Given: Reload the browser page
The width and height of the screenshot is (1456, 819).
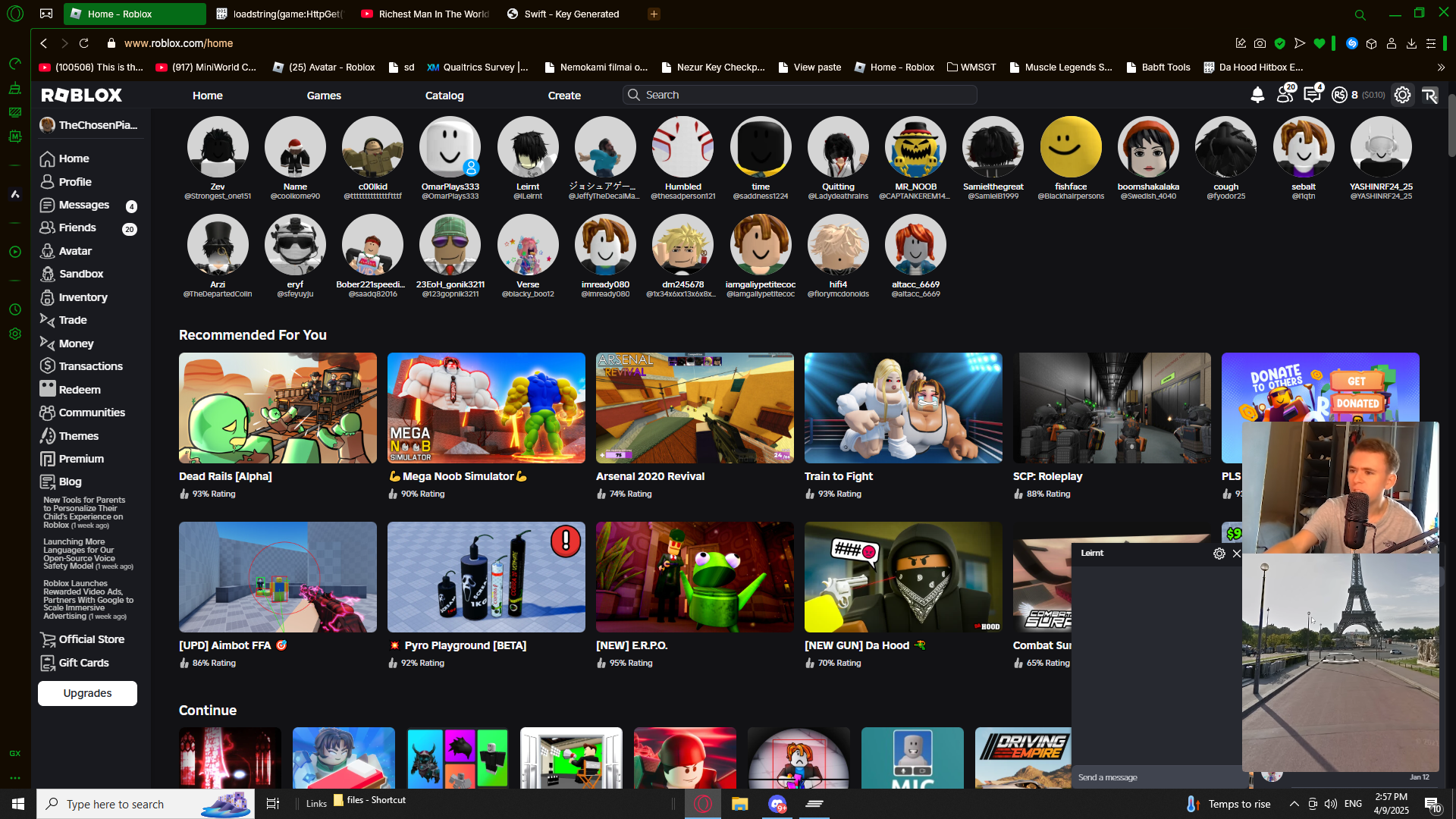Looking at the screenshot, I should 84,43.
